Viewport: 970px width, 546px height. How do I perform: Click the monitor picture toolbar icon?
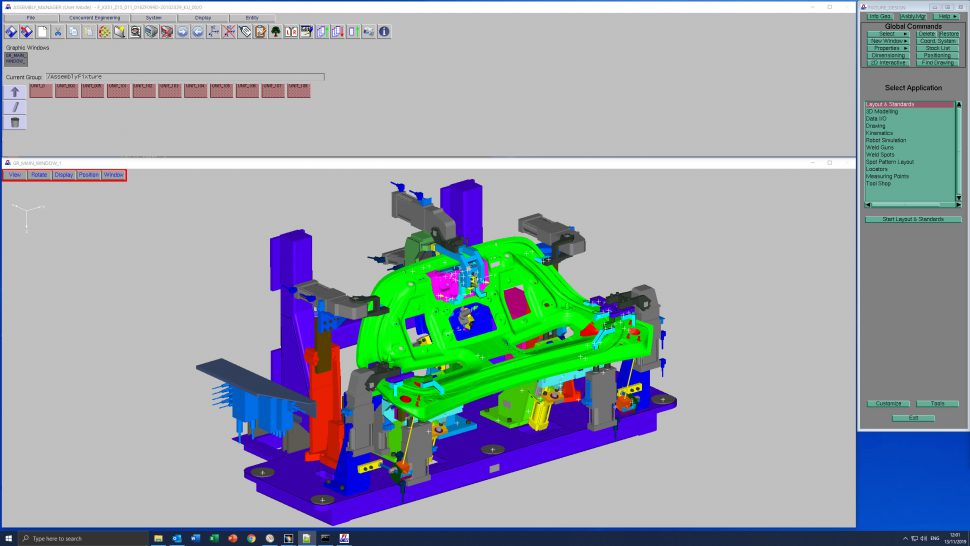click(x=306, y=32)
